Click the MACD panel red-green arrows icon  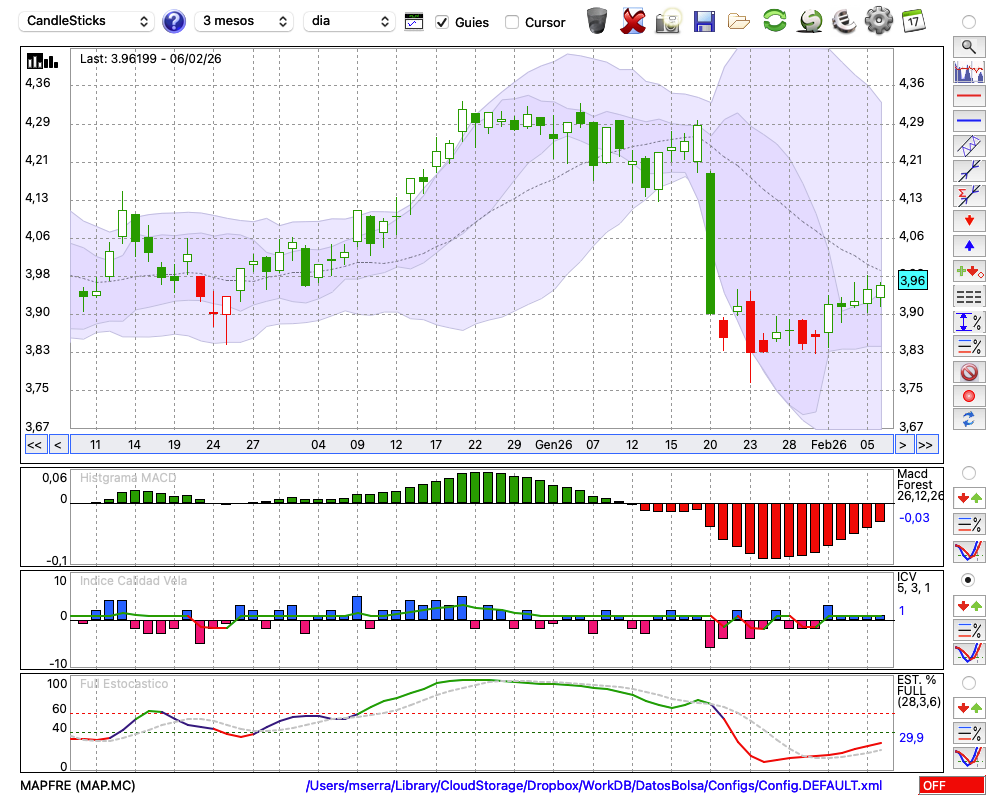tap(969, 498)
